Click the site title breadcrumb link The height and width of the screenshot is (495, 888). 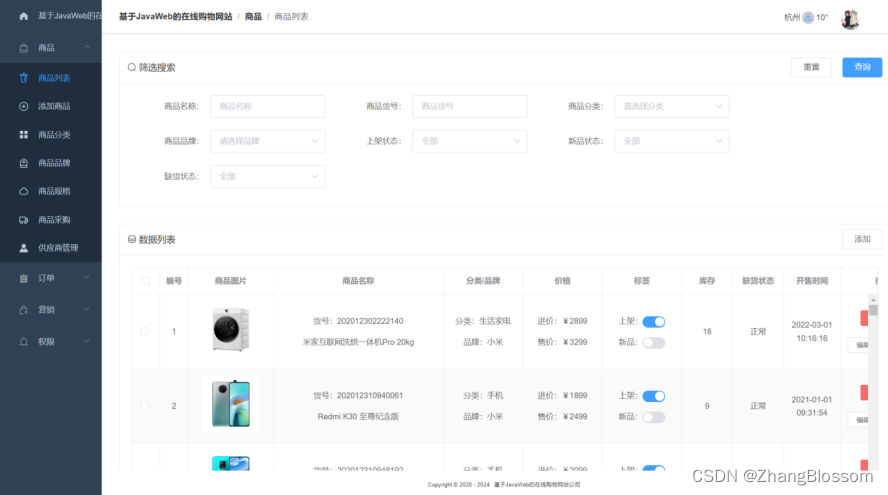176,17
